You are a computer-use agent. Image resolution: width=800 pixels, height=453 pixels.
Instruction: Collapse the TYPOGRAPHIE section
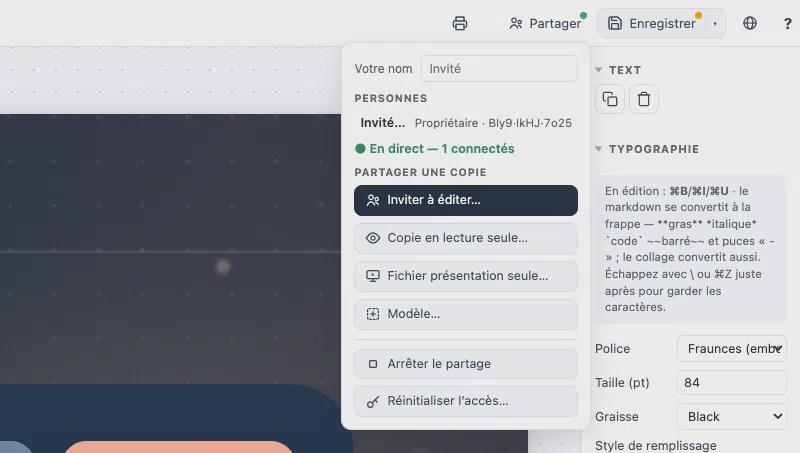tap(647, 149)
